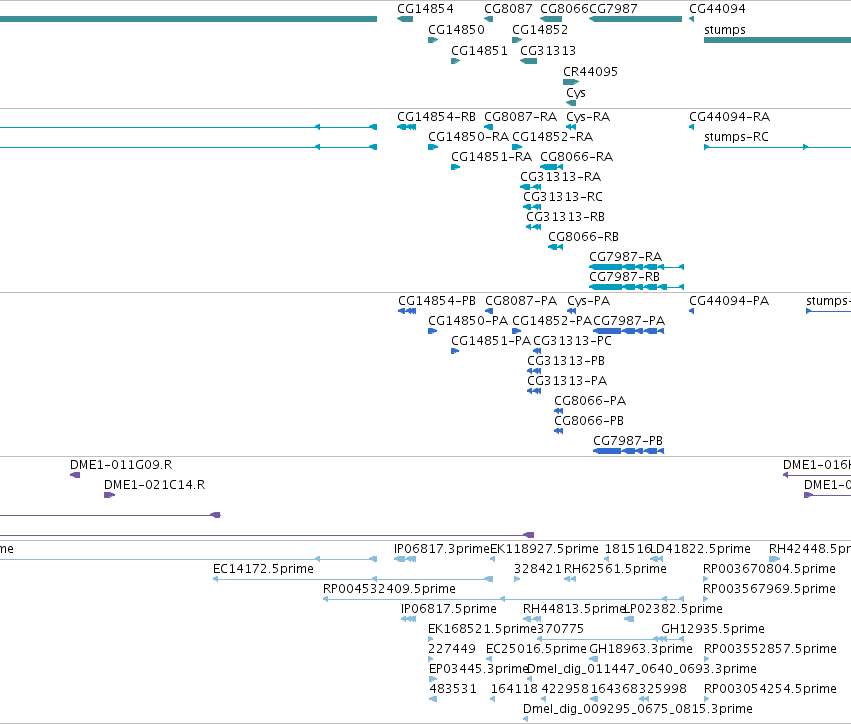The width and height of the screenshot is (851, 724).
Task: Click the CG8066-PA protein label
Action: coord(590,401)
